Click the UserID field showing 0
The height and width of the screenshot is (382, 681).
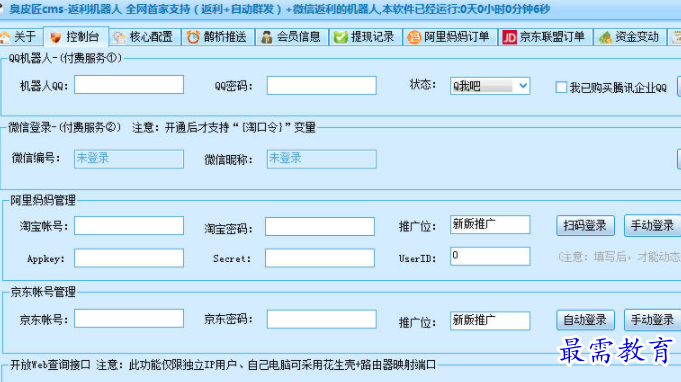[490, 256]
